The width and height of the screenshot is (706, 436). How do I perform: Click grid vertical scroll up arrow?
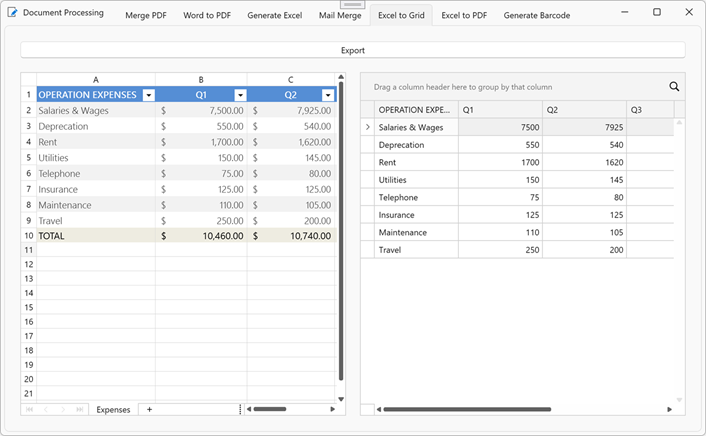[x=679, y=122]
